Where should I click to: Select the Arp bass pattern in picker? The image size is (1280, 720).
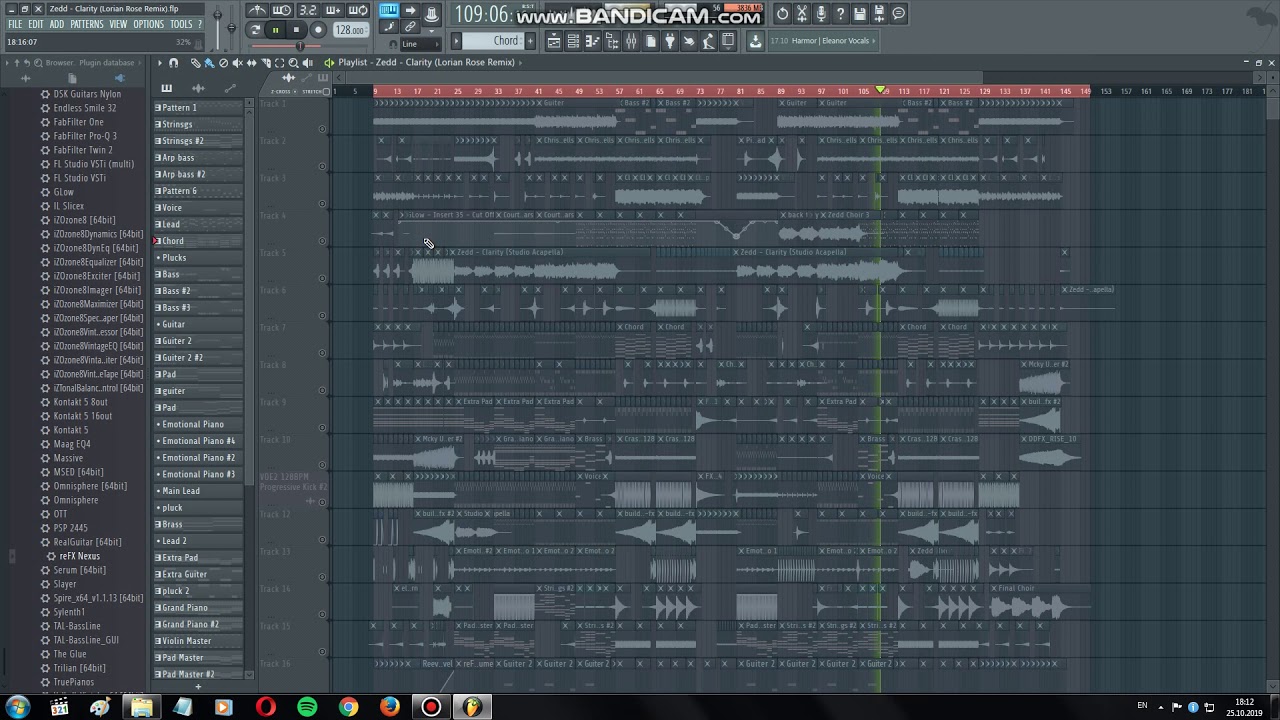(199, 158)
